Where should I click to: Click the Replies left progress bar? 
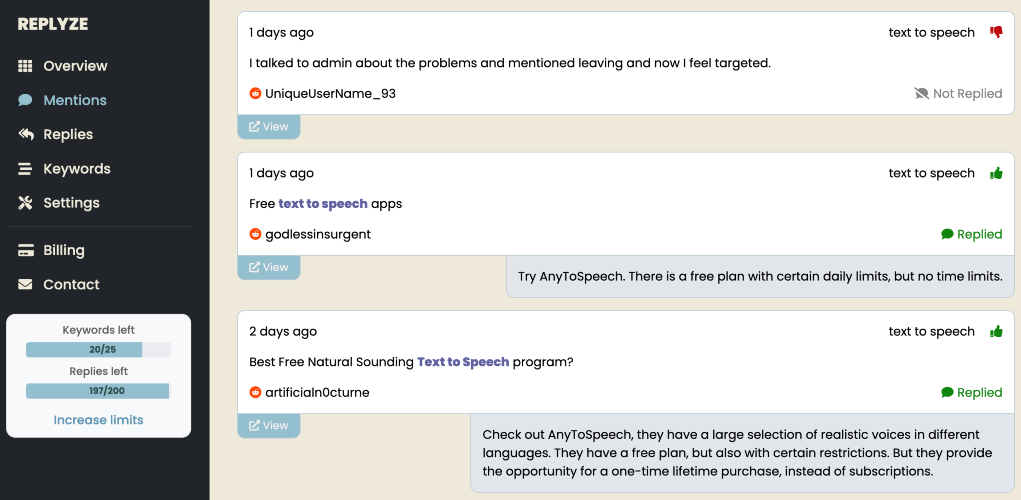pos(98,391)
